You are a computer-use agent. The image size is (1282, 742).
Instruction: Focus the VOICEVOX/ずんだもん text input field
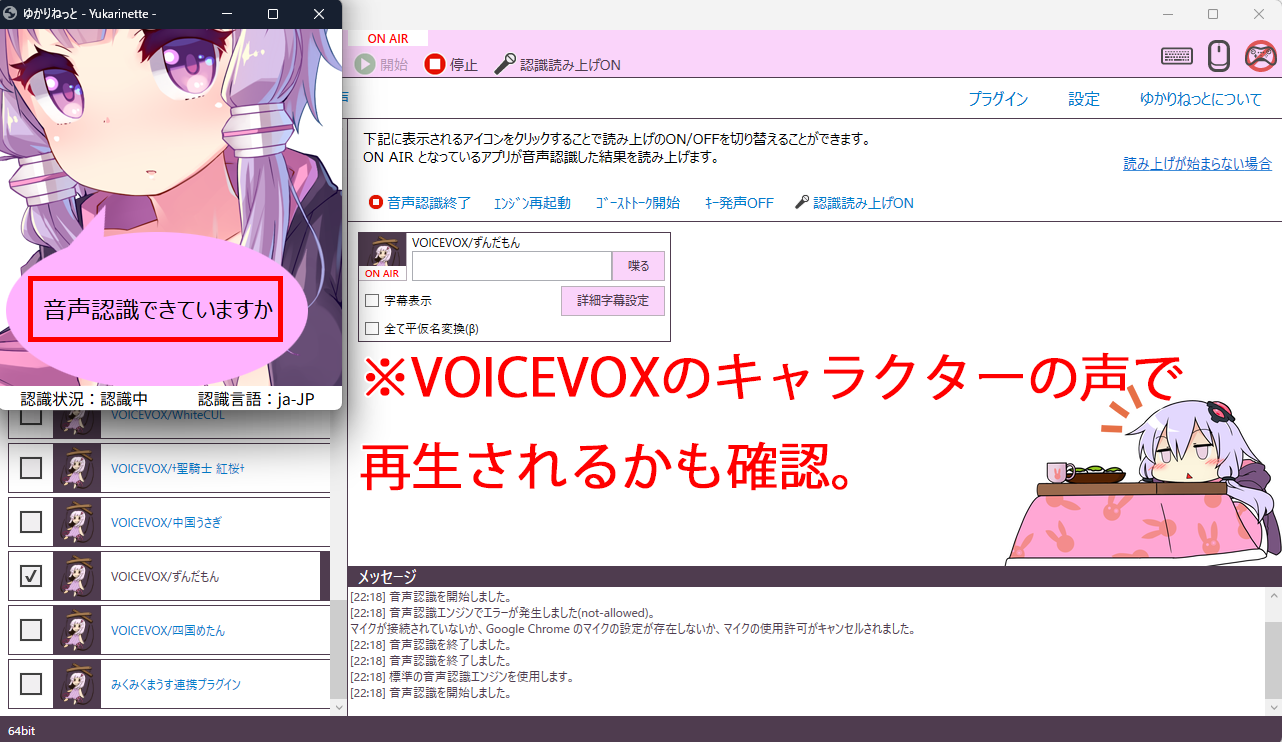point(511,266)
